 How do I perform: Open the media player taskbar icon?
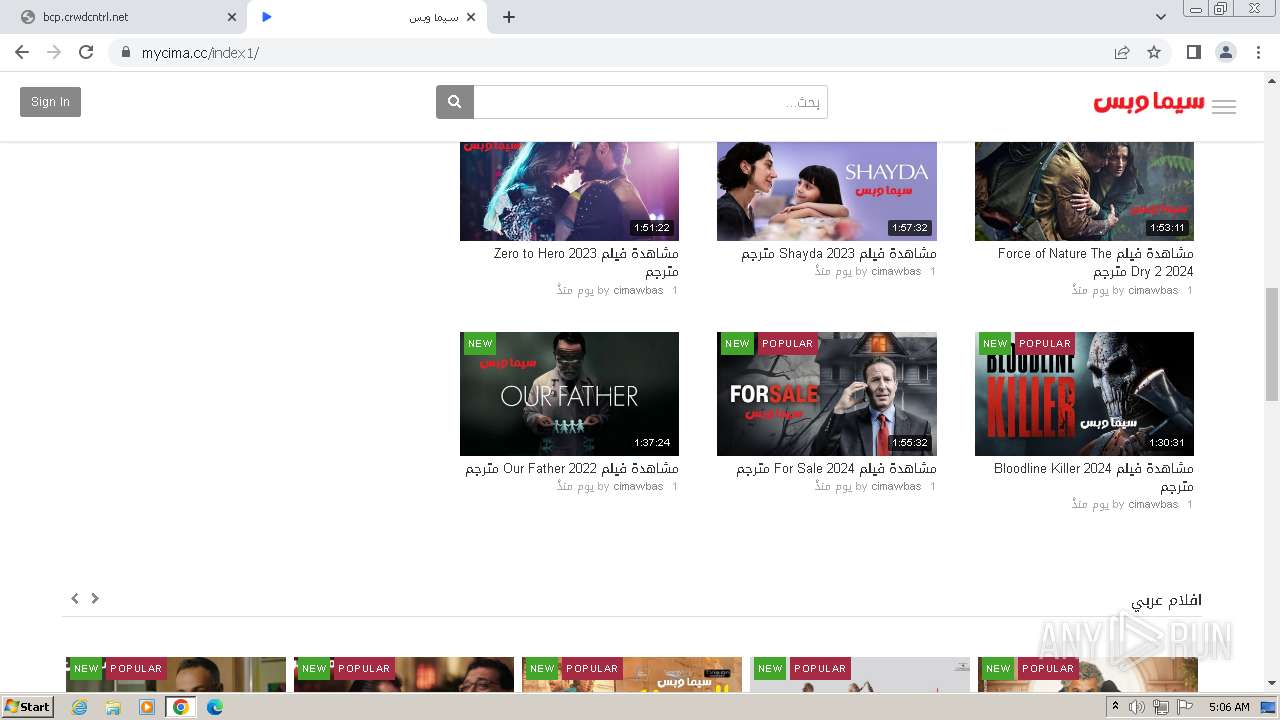click(147, 707)
